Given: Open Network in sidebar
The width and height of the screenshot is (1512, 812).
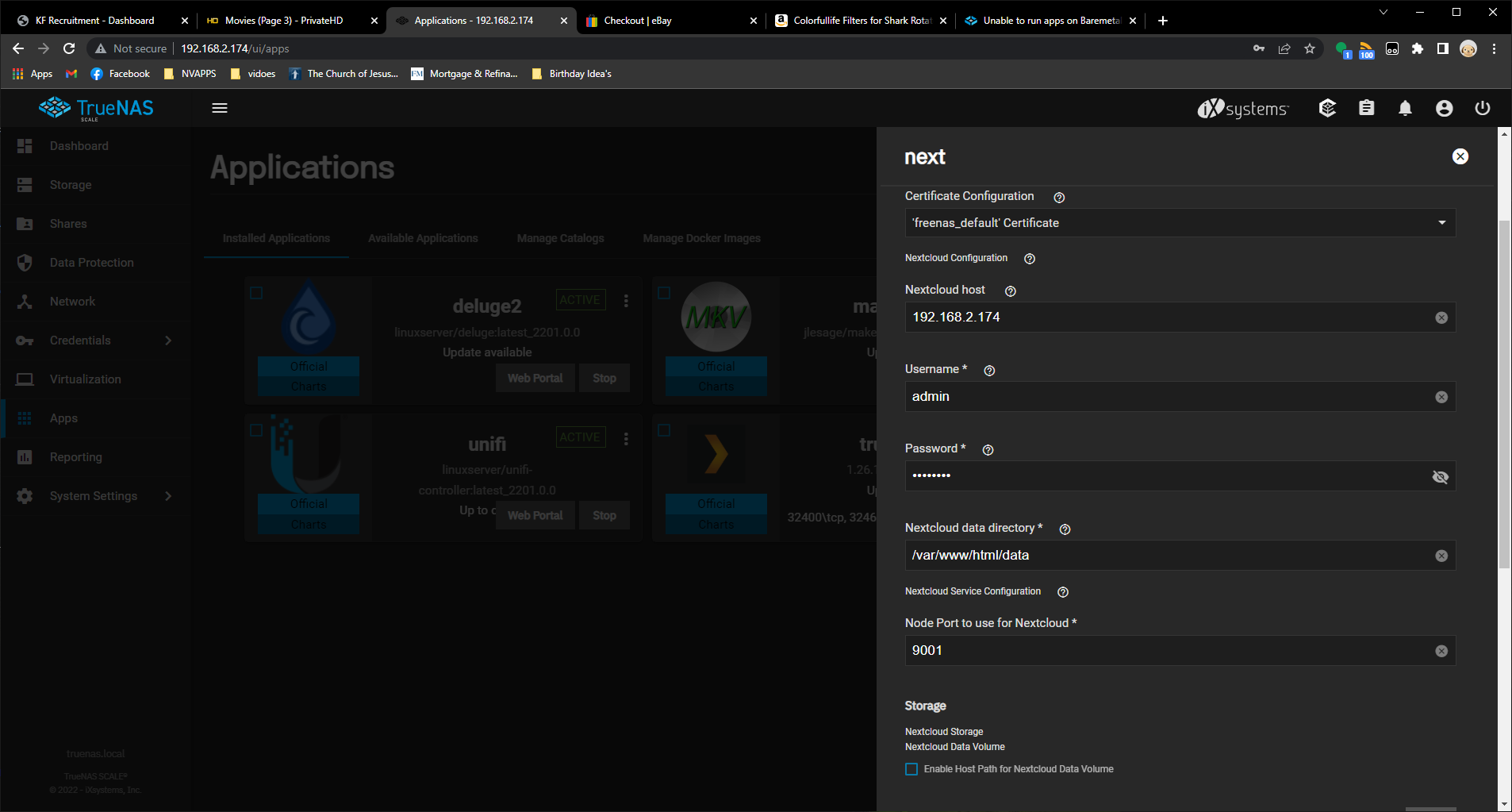Looking at the screenshot, I should (x=95, y=302).
